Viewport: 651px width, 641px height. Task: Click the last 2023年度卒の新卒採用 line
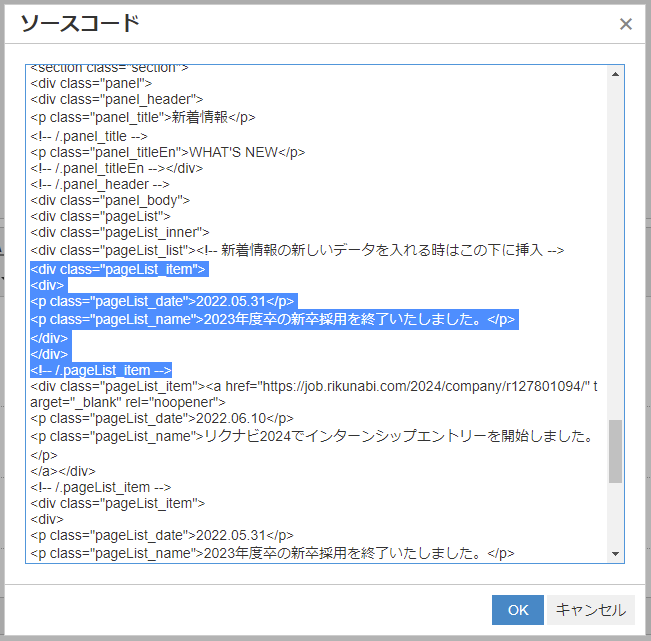click(272, 553)
